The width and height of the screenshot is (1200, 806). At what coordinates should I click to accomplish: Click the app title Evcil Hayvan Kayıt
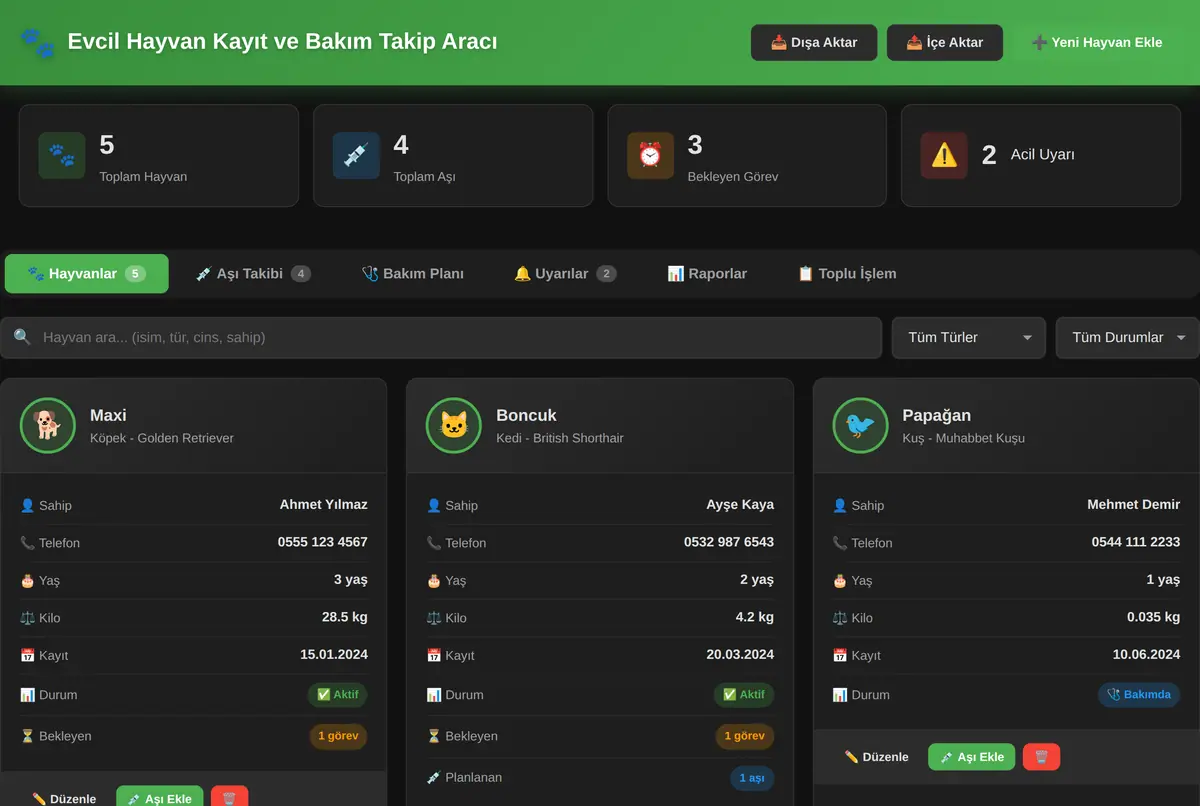(x=282, y=42)
